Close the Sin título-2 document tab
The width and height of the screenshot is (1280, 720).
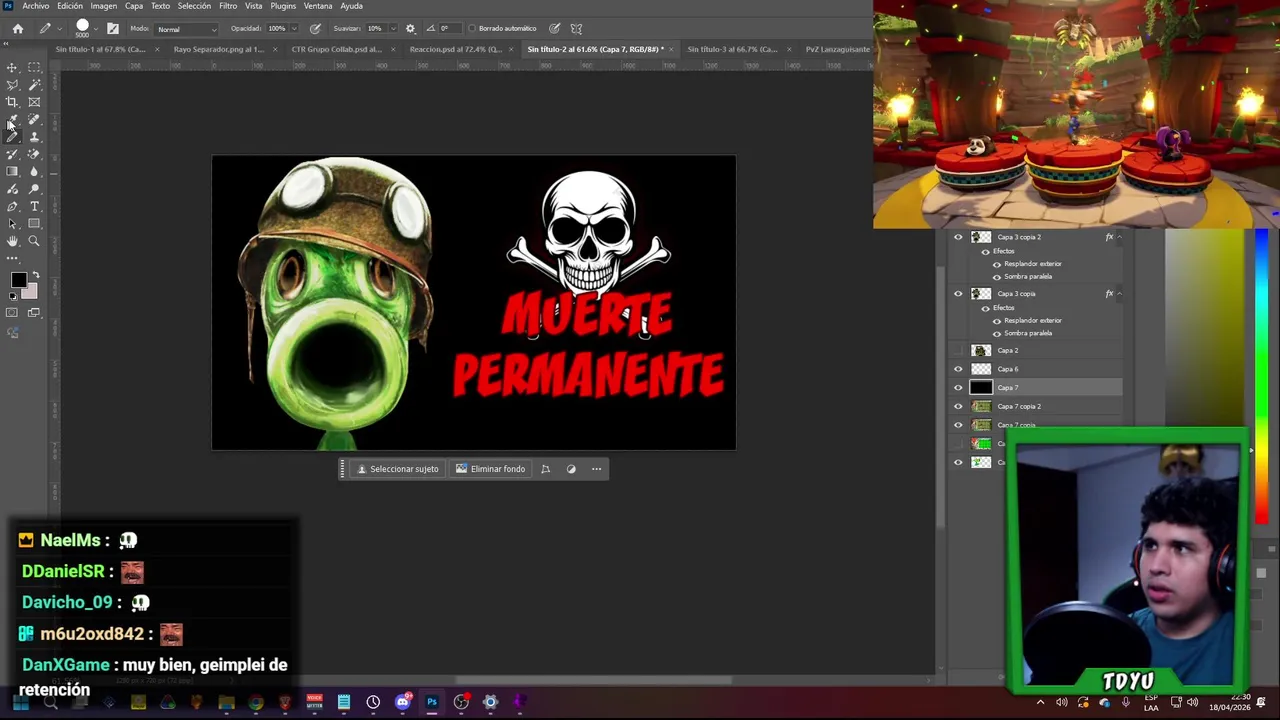(x=670, y=49)
